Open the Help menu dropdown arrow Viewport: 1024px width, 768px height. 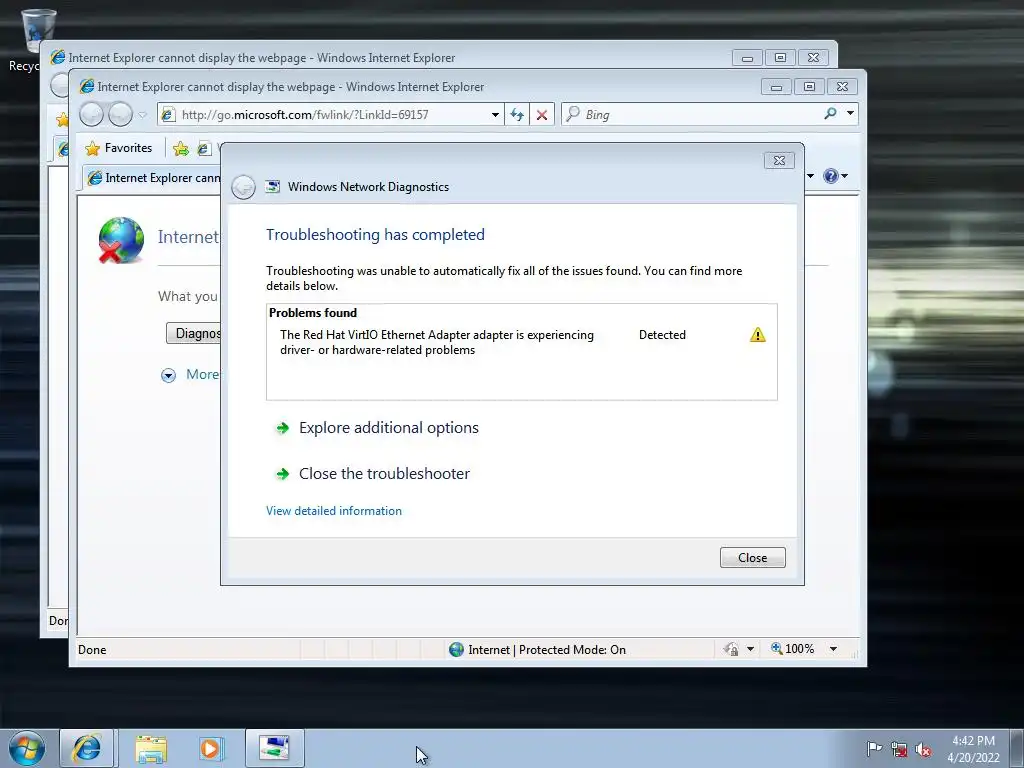[x=844, y=176]
